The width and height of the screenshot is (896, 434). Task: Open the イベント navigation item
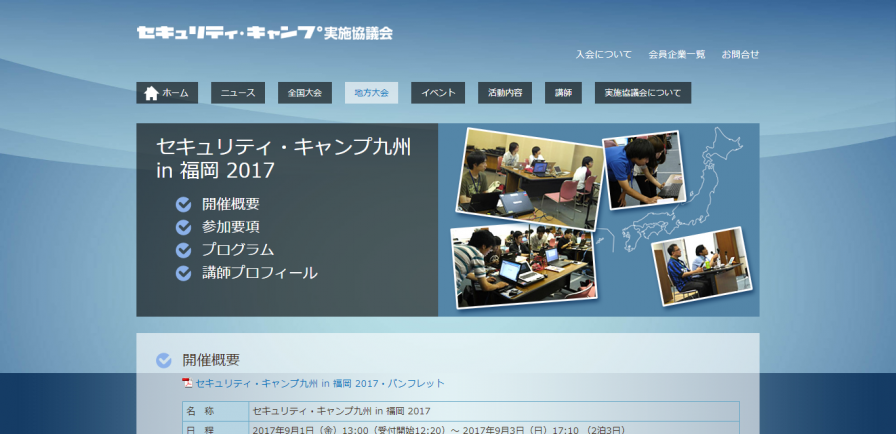438,93
